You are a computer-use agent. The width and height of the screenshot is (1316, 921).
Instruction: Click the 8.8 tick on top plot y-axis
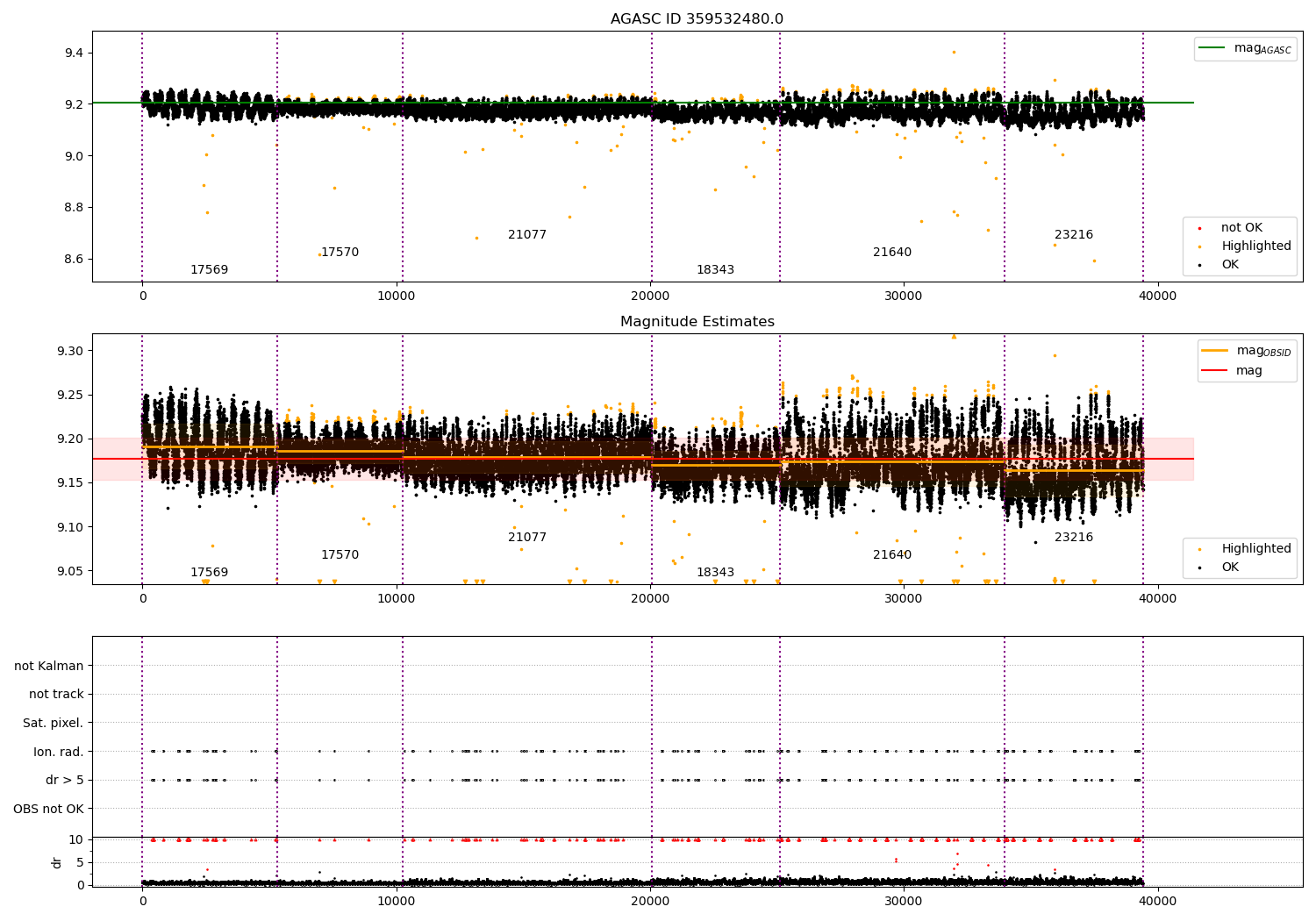[x=74, y=208]
